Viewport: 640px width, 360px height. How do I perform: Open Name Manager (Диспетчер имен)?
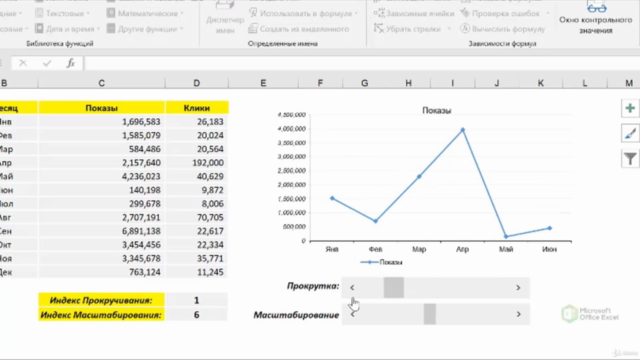click(225, 18)
